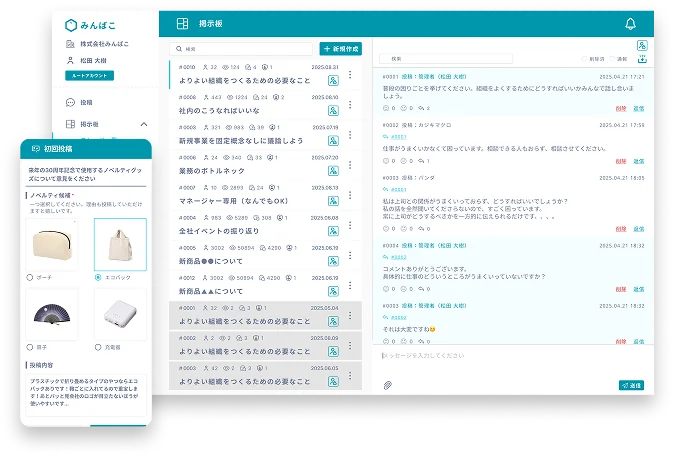Screen dimensions: 674x457
Task: Select the エコバック radio button
Action: tap(98, 278)
